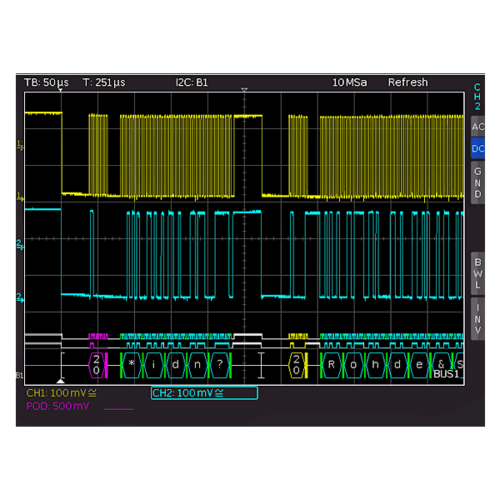Viewport: 500px width, 500px height.
Task: Select the CH1: 100mV channel label
Action: 62,393
